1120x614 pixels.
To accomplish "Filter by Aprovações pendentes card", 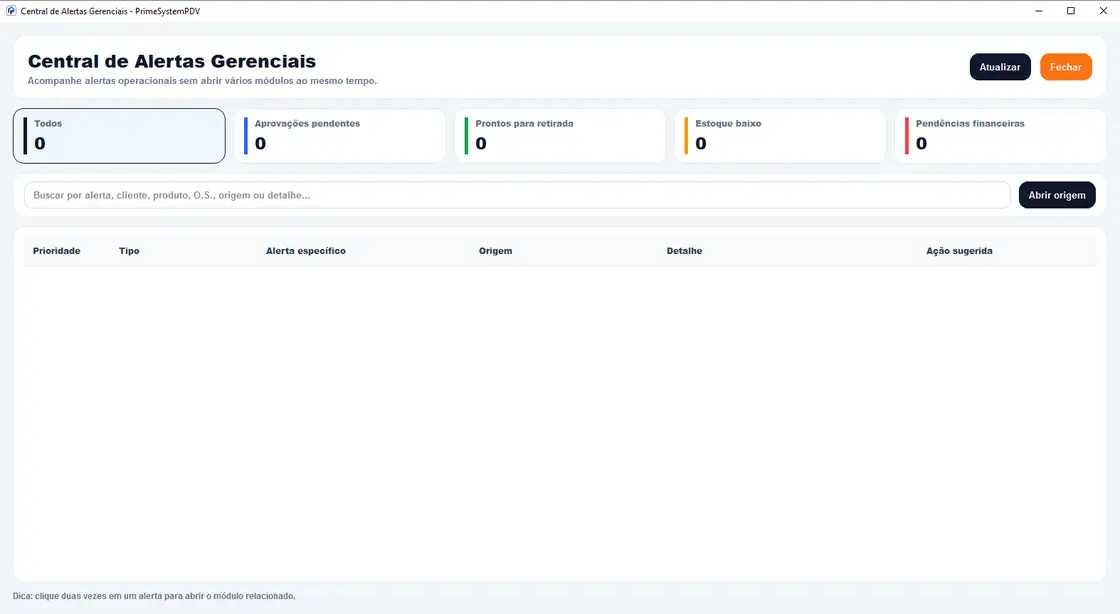I will click(340, 136).
